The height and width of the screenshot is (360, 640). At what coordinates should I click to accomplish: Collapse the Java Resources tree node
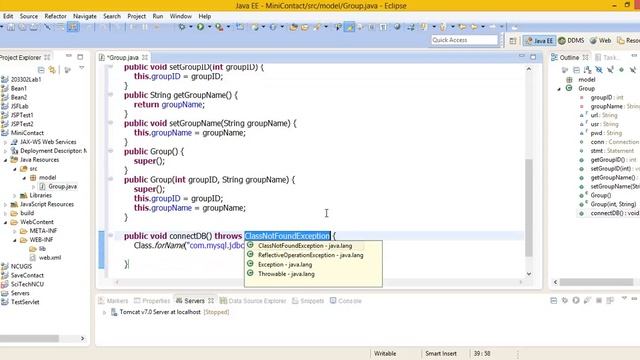coord(6,160)
